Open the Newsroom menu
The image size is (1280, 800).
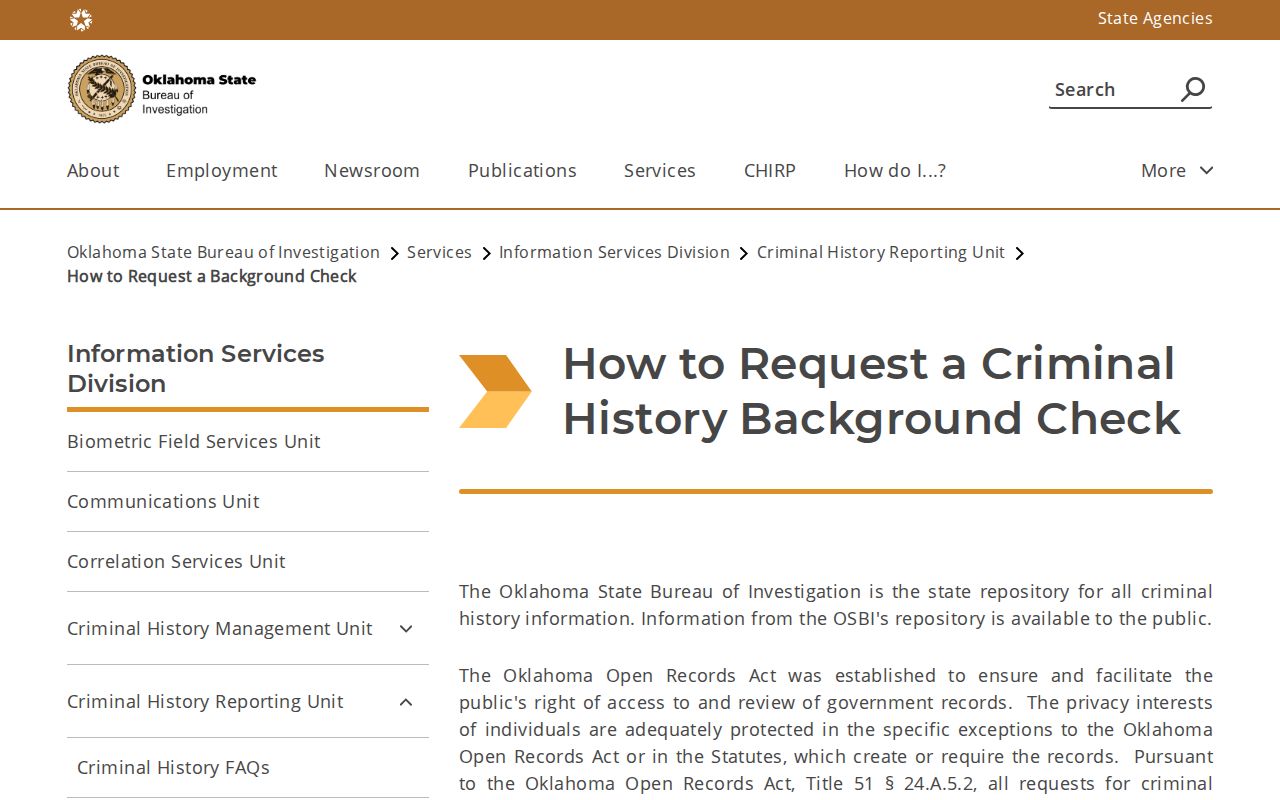click(372, 170)
